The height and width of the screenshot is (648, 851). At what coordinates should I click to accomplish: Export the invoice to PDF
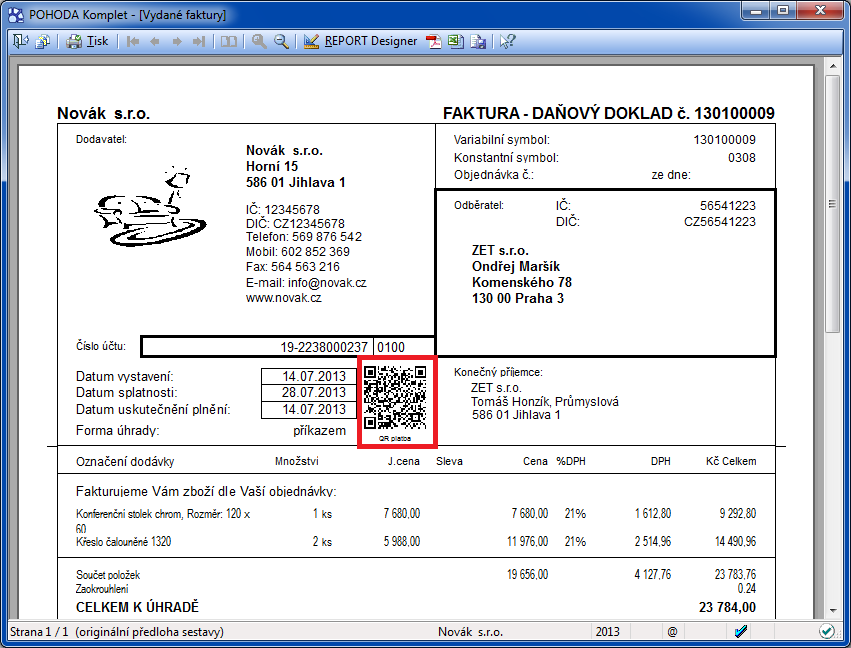pyautogui.click(x=434, y=41)
